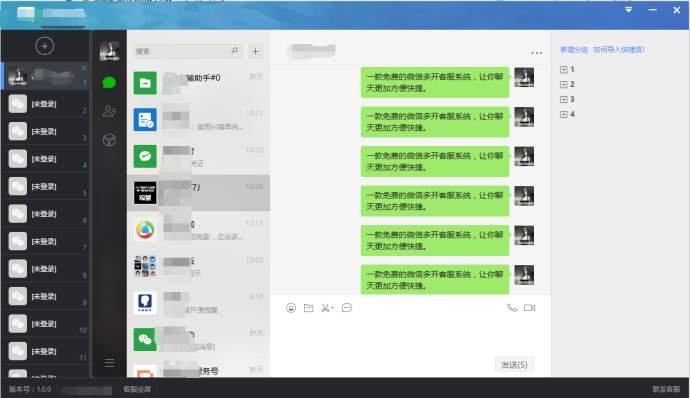Screen dimensions: 690x398
Task: Click the first blue link above the groups
Action: [574, 49]
